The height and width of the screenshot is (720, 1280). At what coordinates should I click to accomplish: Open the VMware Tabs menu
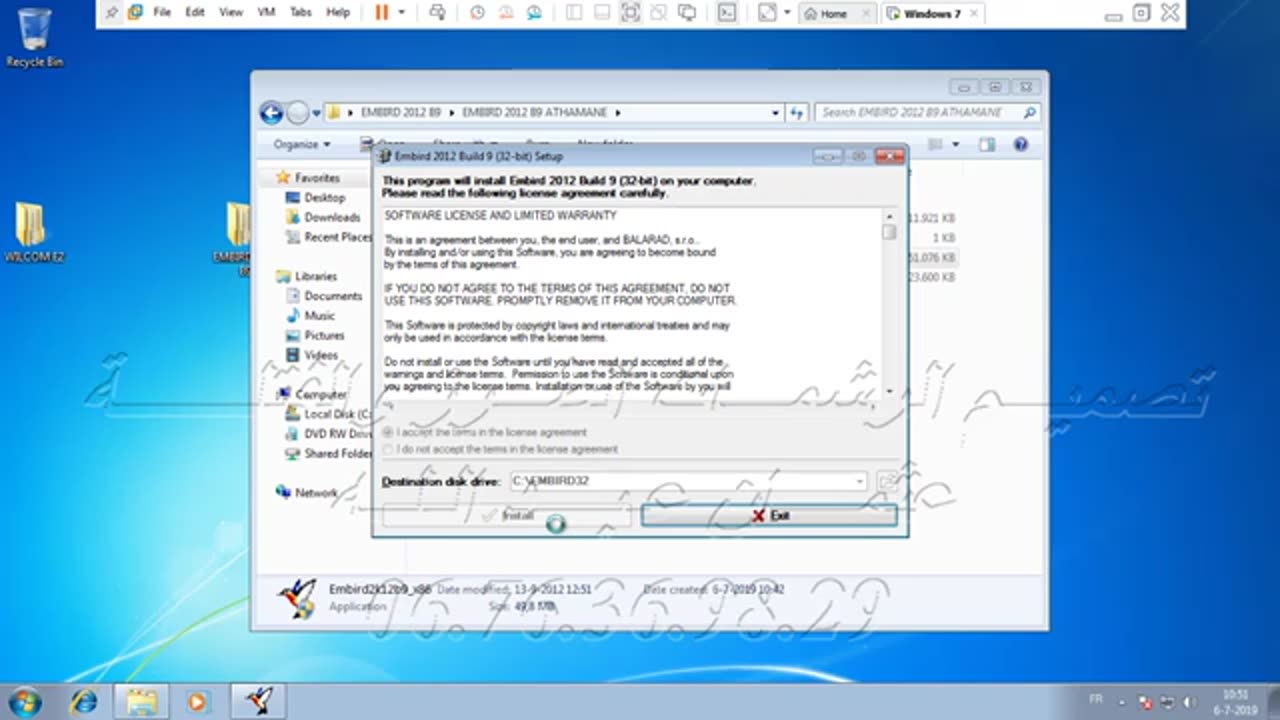(300, 13)
